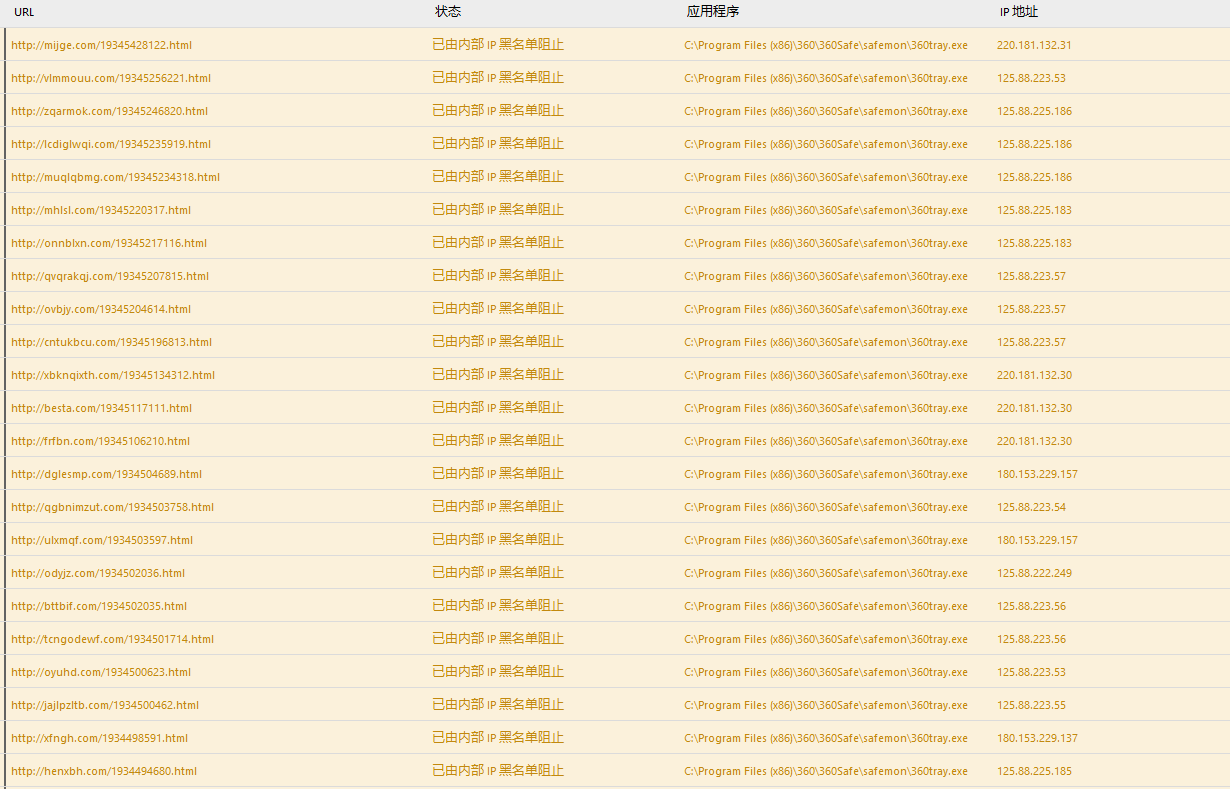Click the xbknqixth.com URL link
The width and height of the screenshot is (1230, 789).
point(113,375)
